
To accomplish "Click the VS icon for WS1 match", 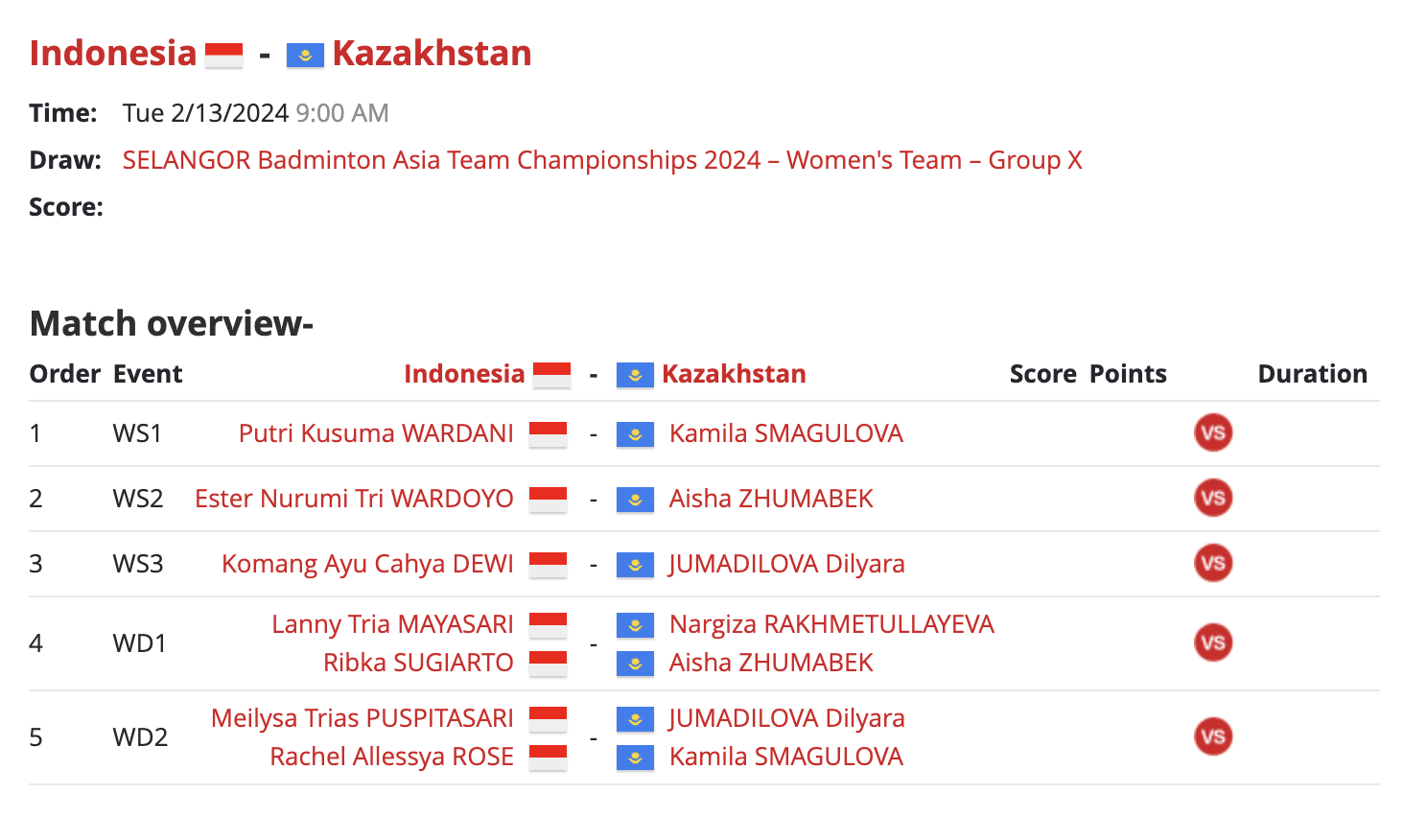I will coord(1213,432).
